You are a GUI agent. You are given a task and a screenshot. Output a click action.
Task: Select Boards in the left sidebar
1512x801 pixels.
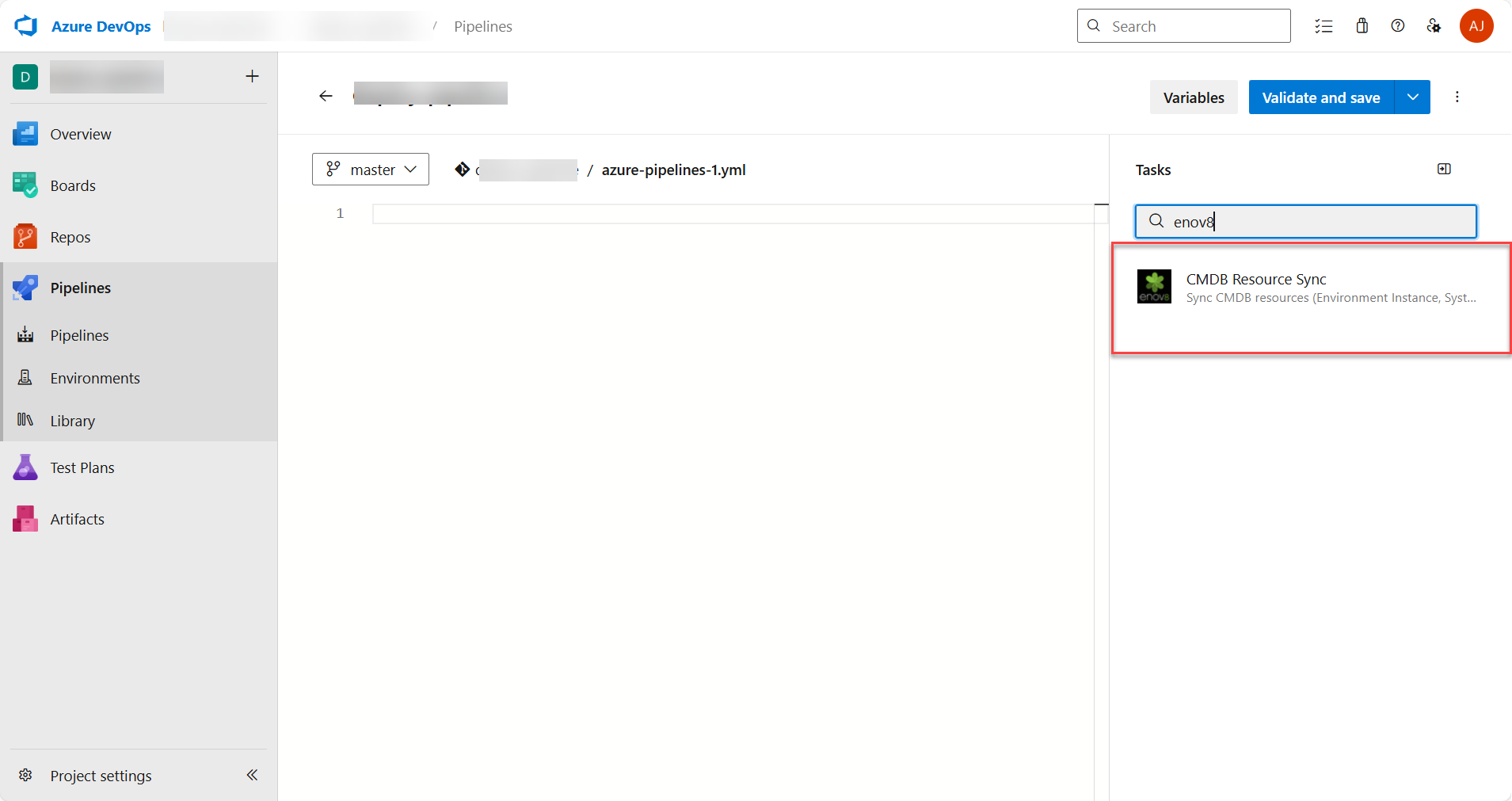click(x=72, y=185)
